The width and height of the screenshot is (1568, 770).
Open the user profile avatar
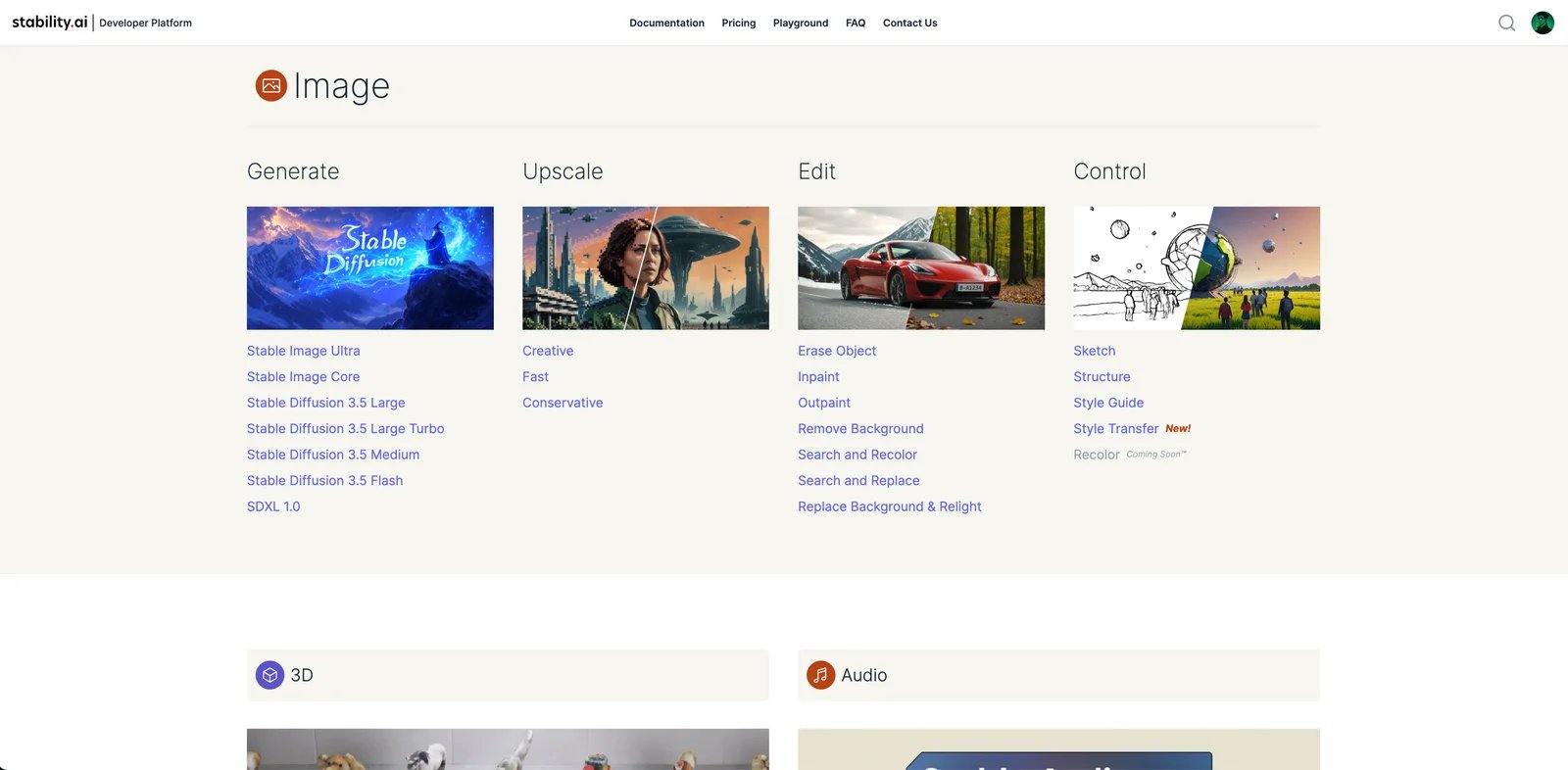pos(1543,23)
